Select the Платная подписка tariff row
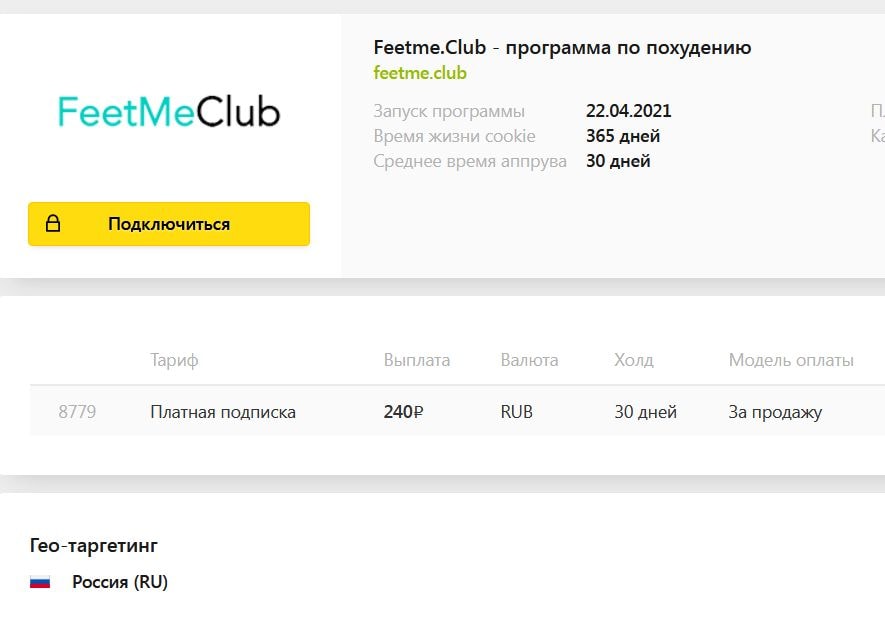The height and width of the screenshot is (630, 885). [457, 412]
